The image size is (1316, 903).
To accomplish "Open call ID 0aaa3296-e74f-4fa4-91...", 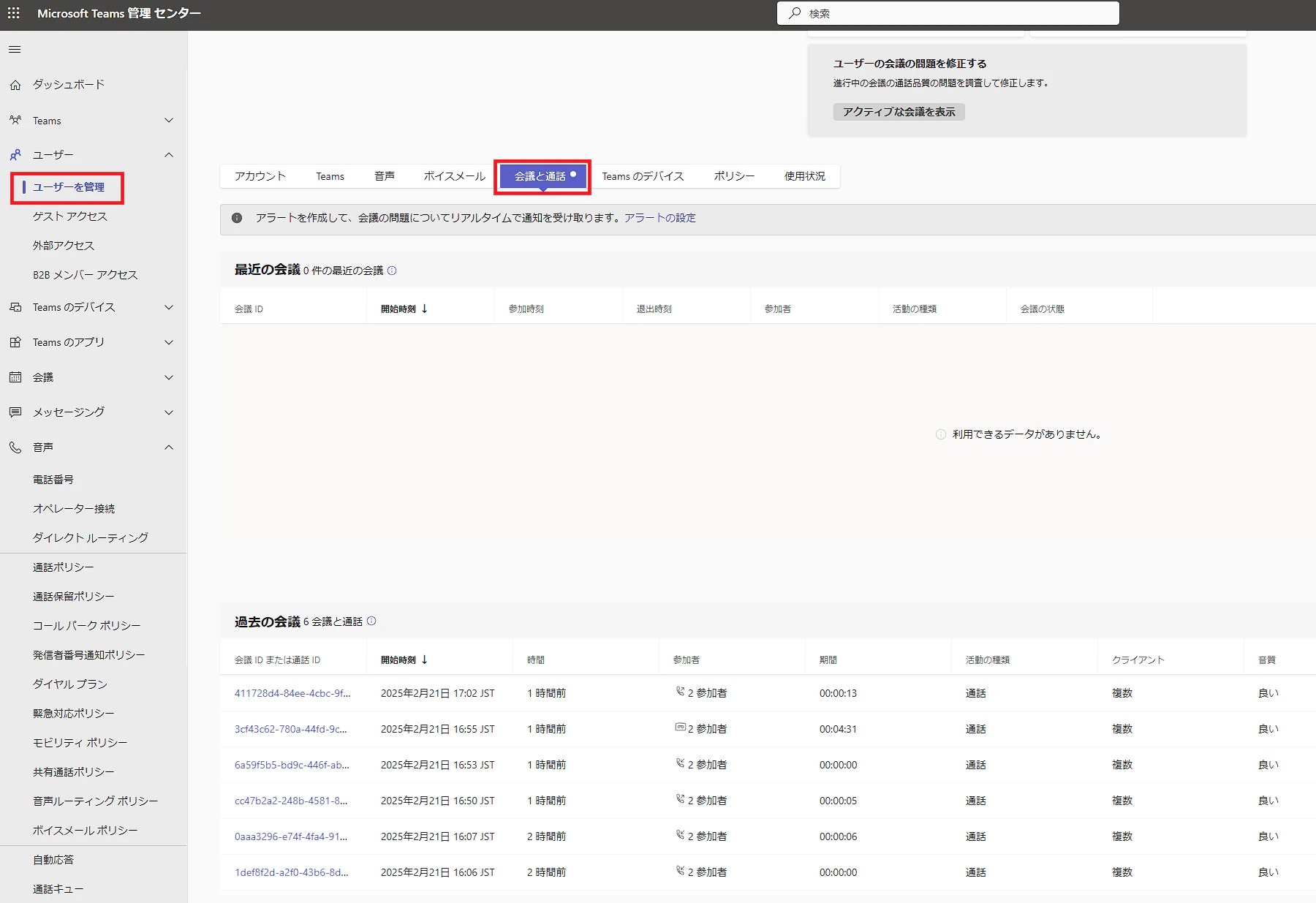I will (x=291, y=836).
